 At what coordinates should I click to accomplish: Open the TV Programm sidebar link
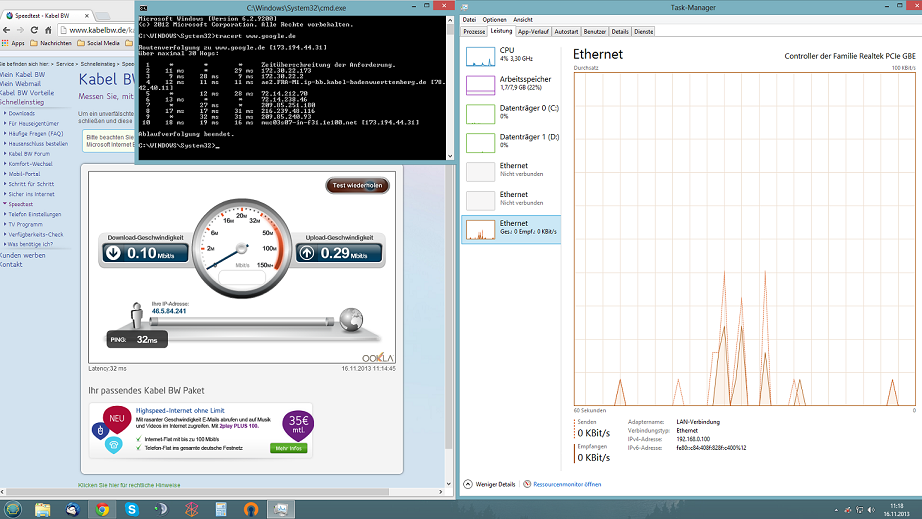pos(25,224)
